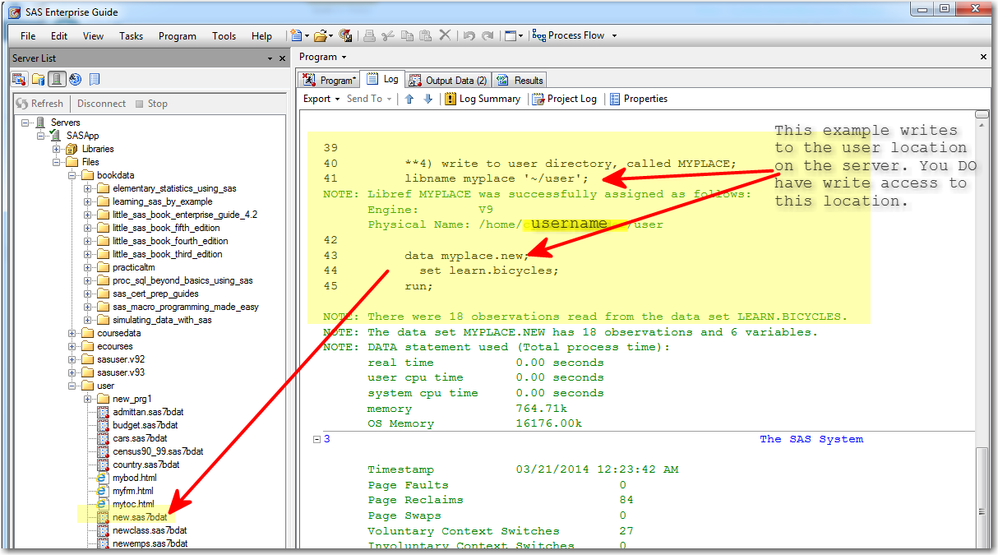The image size is (998, 555).
Task: Jump to previous log message with up arrow
Action: point(410,99)
